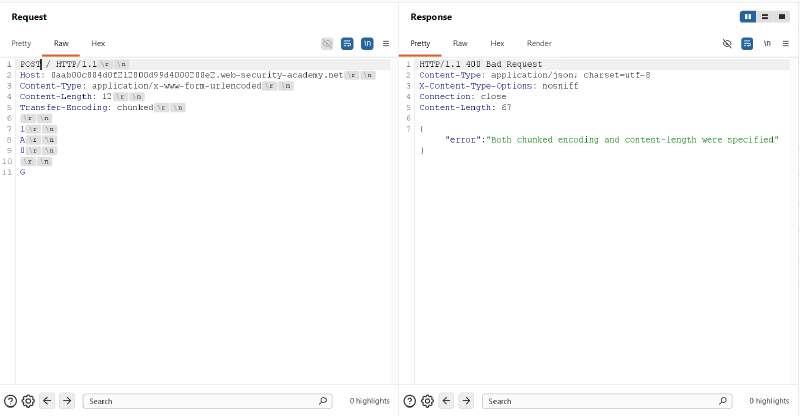Image resolution: width=800 pixels, height=416 pixels.
Task: Click magnifier icon in Response search box
Action: click(722, 401)
